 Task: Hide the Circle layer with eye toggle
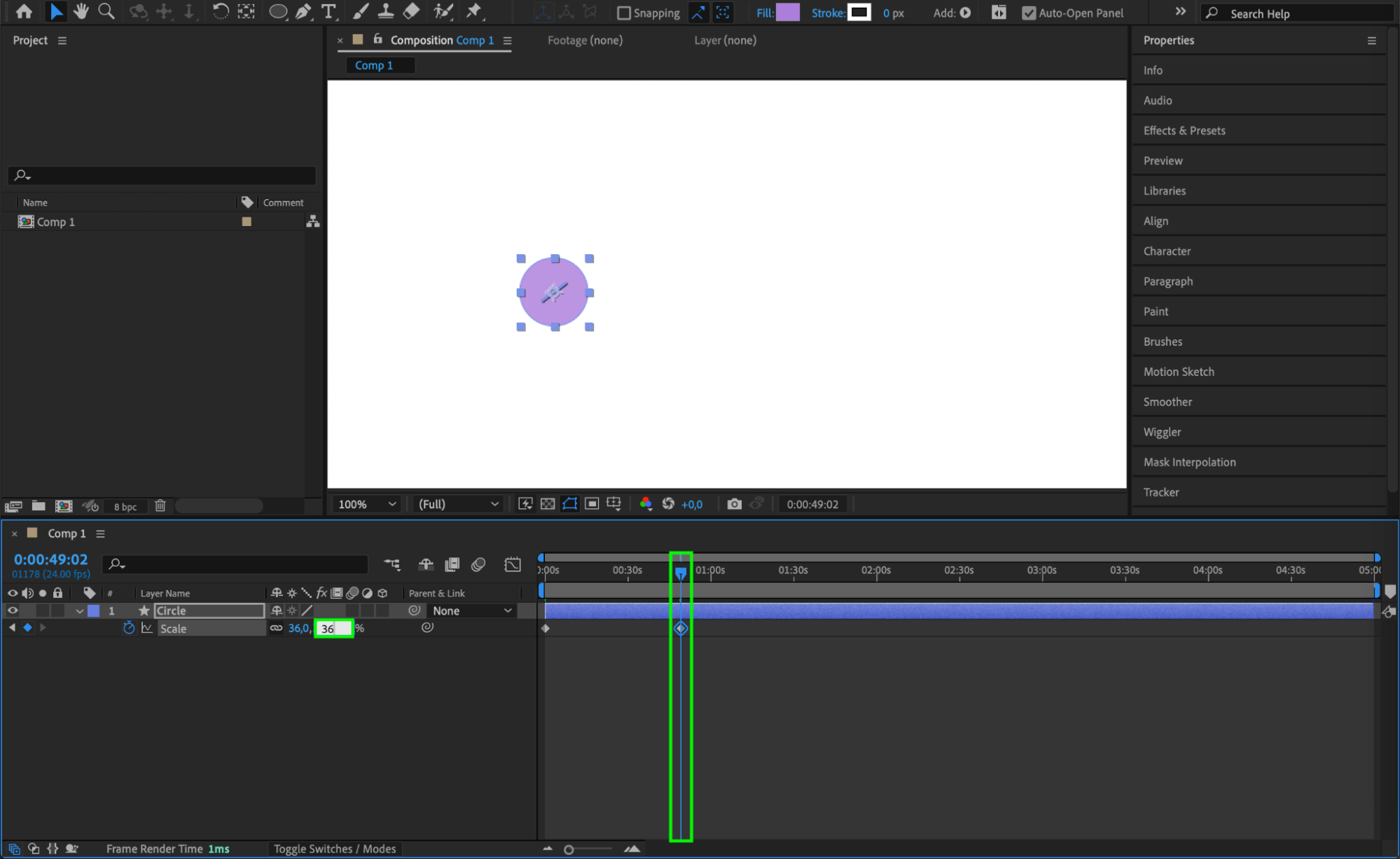(x=13, y=610)
